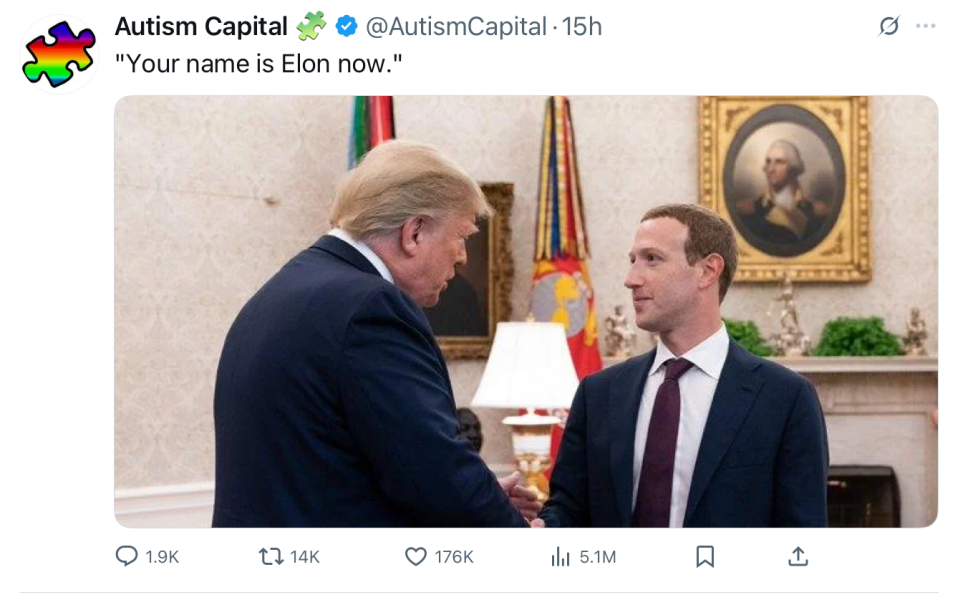Click the blue verified badge

coord(347,27)
